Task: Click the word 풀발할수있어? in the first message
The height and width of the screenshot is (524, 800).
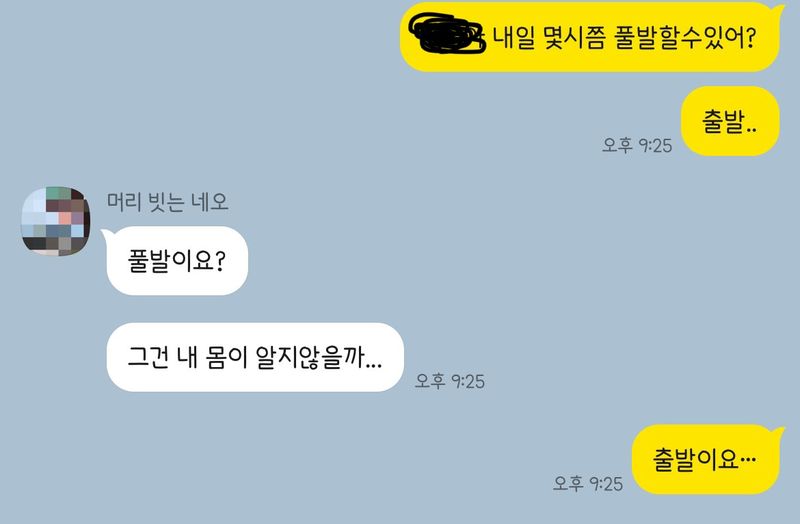Action: (685, 38)
